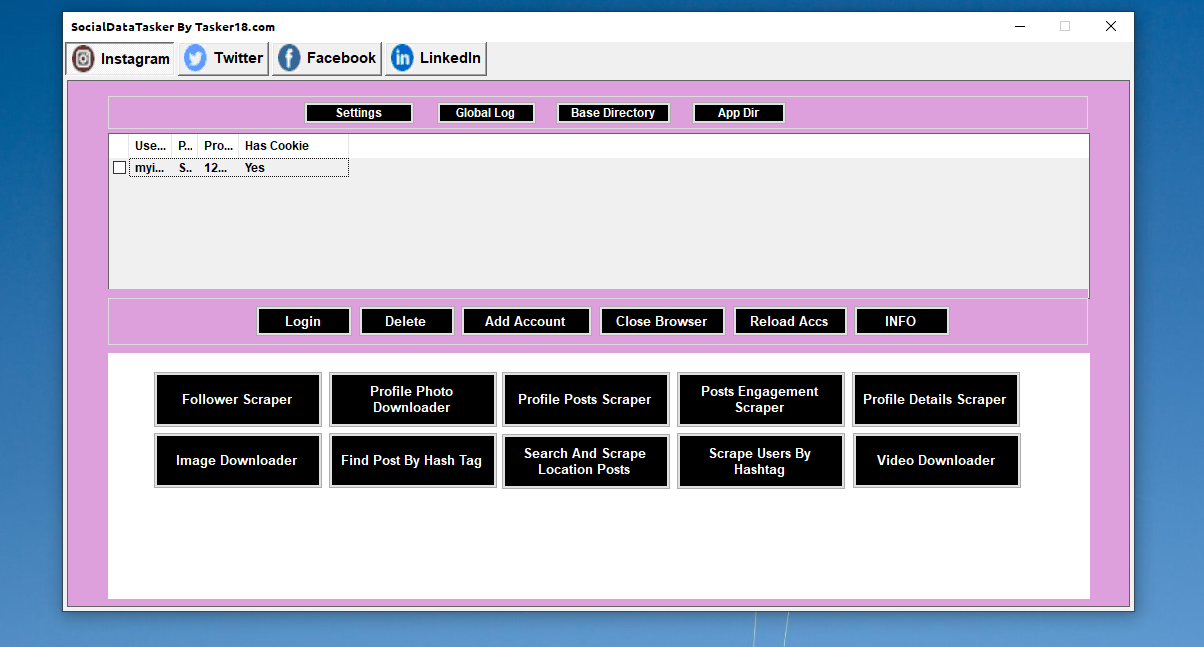Click the Delete account button
The image size is (1204, 647).
coord(406,321)
